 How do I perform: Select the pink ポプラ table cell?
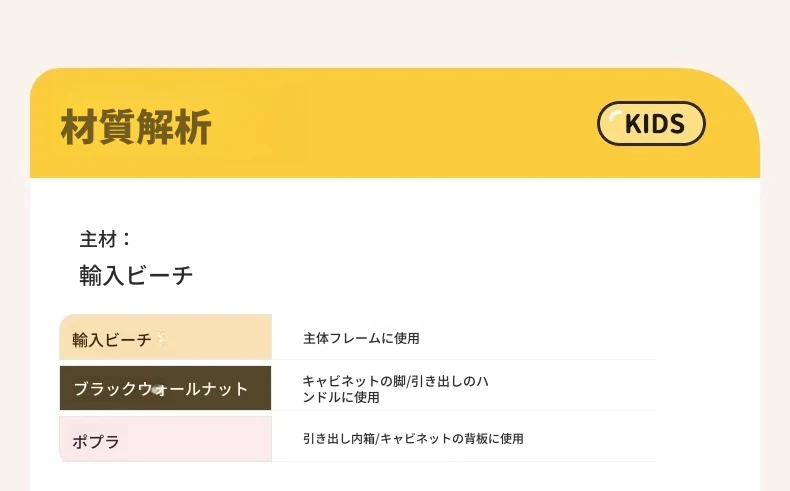point(165,440)
